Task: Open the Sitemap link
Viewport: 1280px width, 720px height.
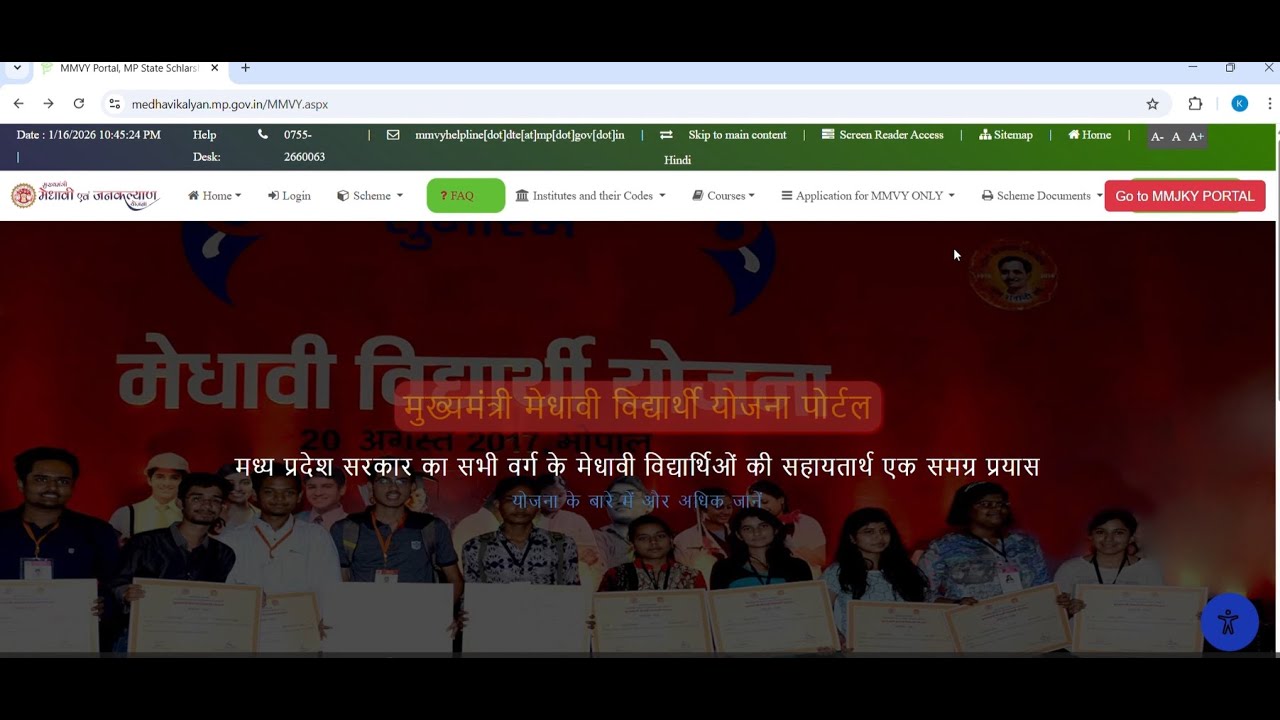Action: (1006, 135)
